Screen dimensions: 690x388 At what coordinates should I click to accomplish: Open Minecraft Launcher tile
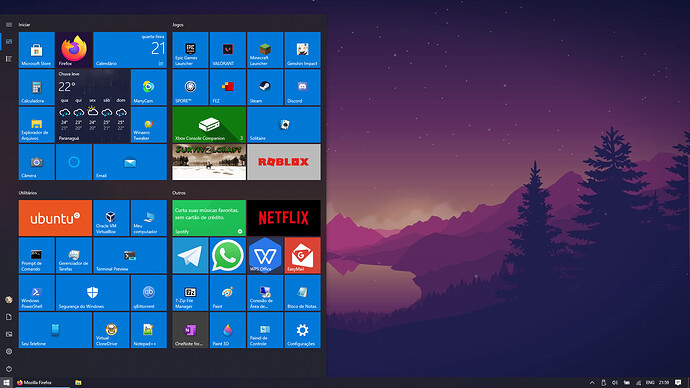pyautogui.click(x=265, y=50)
